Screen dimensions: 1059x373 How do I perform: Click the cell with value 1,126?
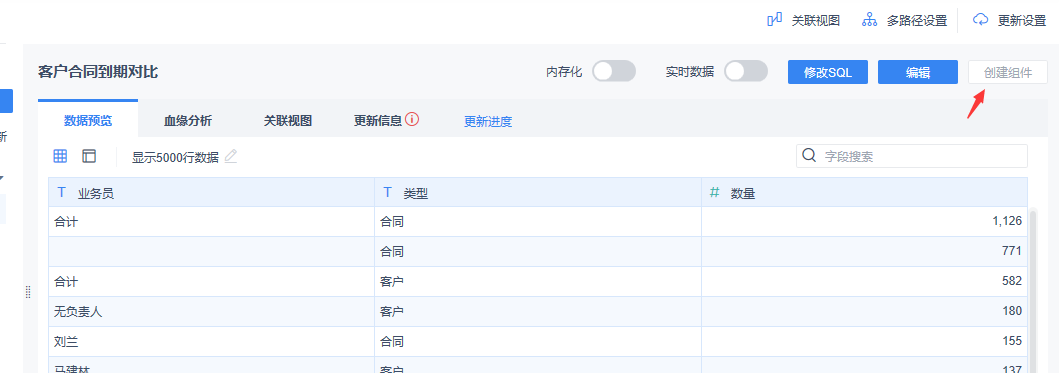[x=864, y=221]
